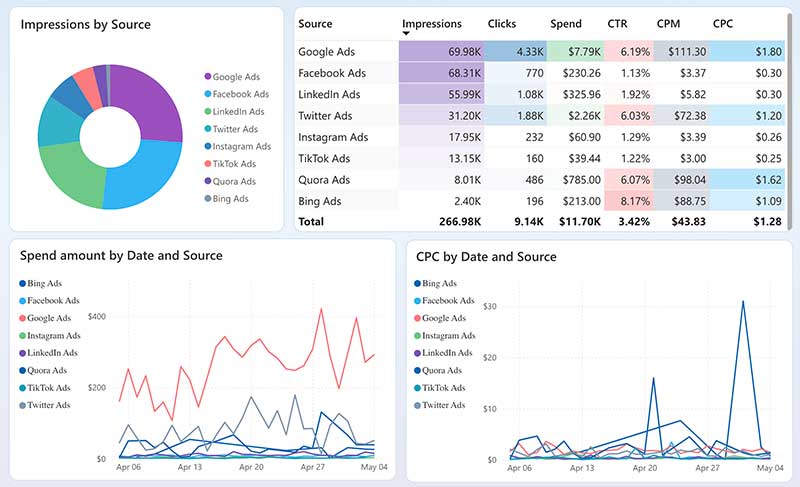
Task: Select Twitter Ads in donut chart legend
Action: (x=231, y=129)
